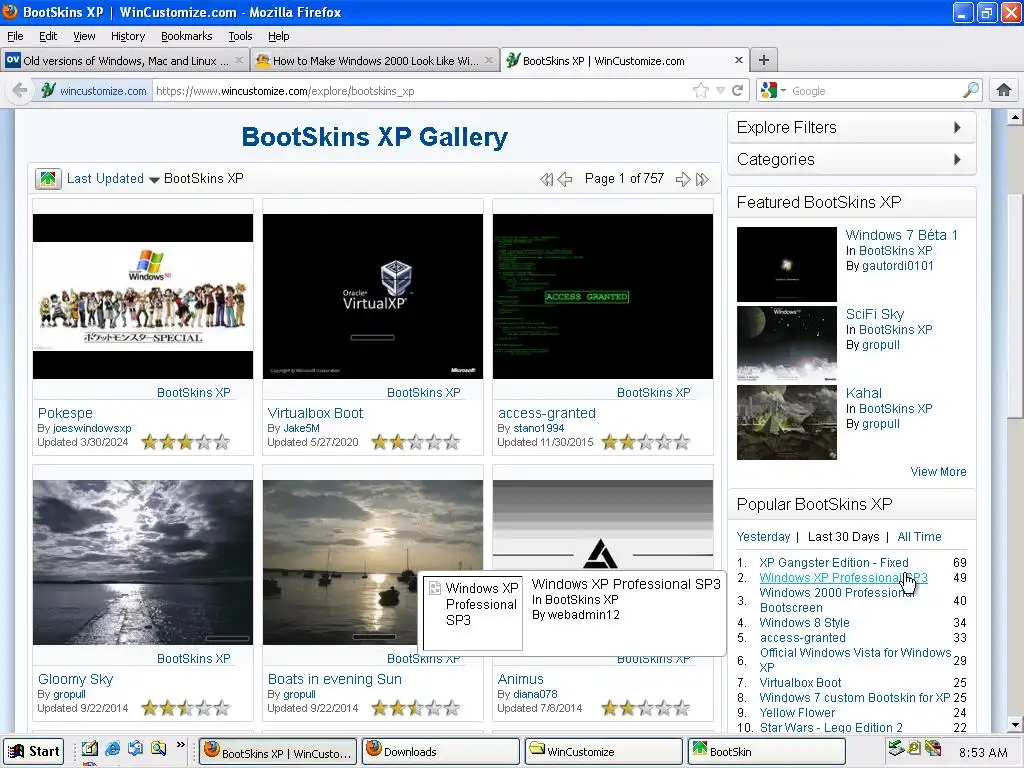This screenshot has width=1024, height=768.
Task: Open Yellow Flower popular link
Action: [x=797, y=712]
